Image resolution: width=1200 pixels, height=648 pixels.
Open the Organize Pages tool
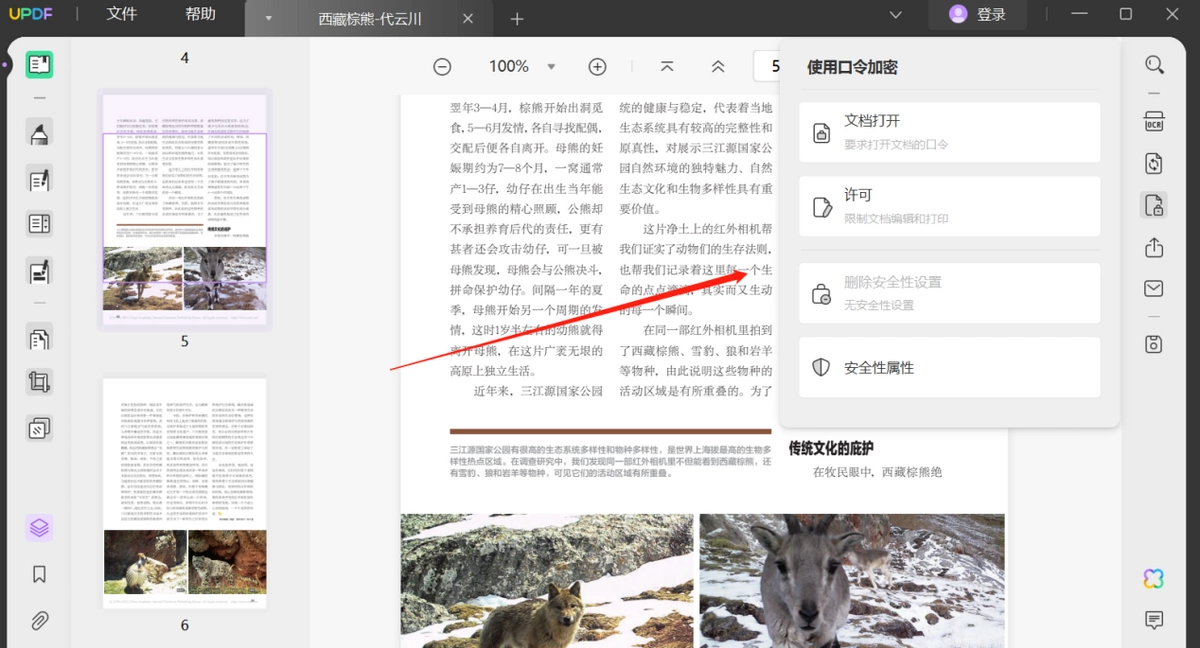pyautogui.click(x=39, y=339)
